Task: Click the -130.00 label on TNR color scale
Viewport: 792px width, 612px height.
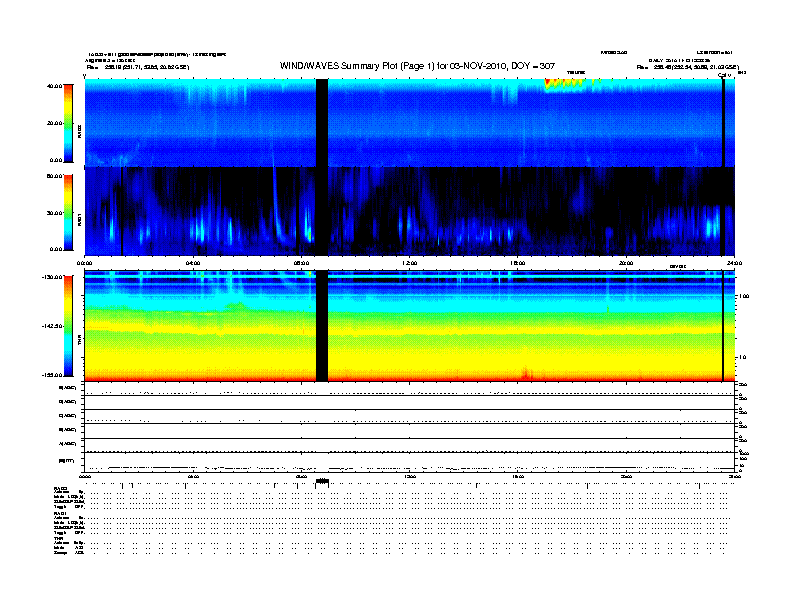Action: (52, 277)
